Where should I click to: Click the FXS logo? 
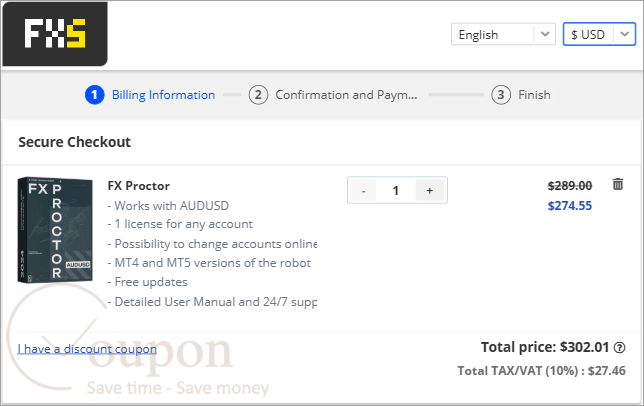55,34
